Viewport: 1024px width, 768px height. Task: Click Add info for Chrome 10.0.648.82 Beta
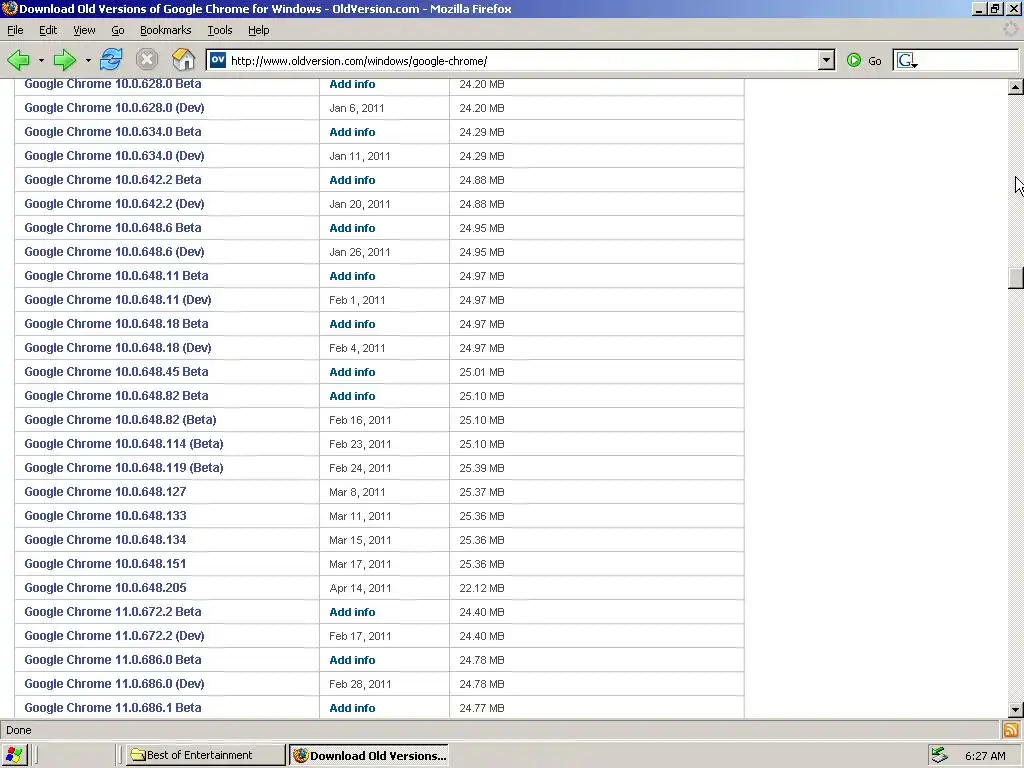click(352, 396)
